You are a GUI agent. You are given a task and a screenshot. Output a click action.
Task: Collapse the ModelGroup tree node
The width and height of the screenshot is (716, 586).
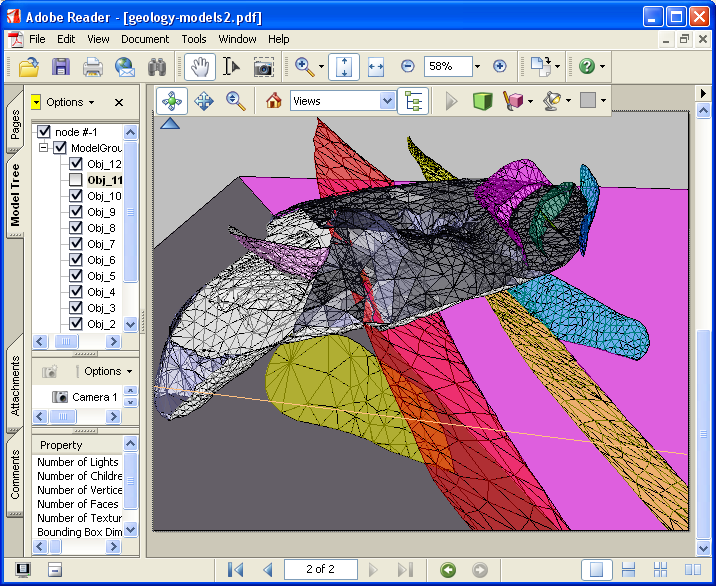[44, 148]
